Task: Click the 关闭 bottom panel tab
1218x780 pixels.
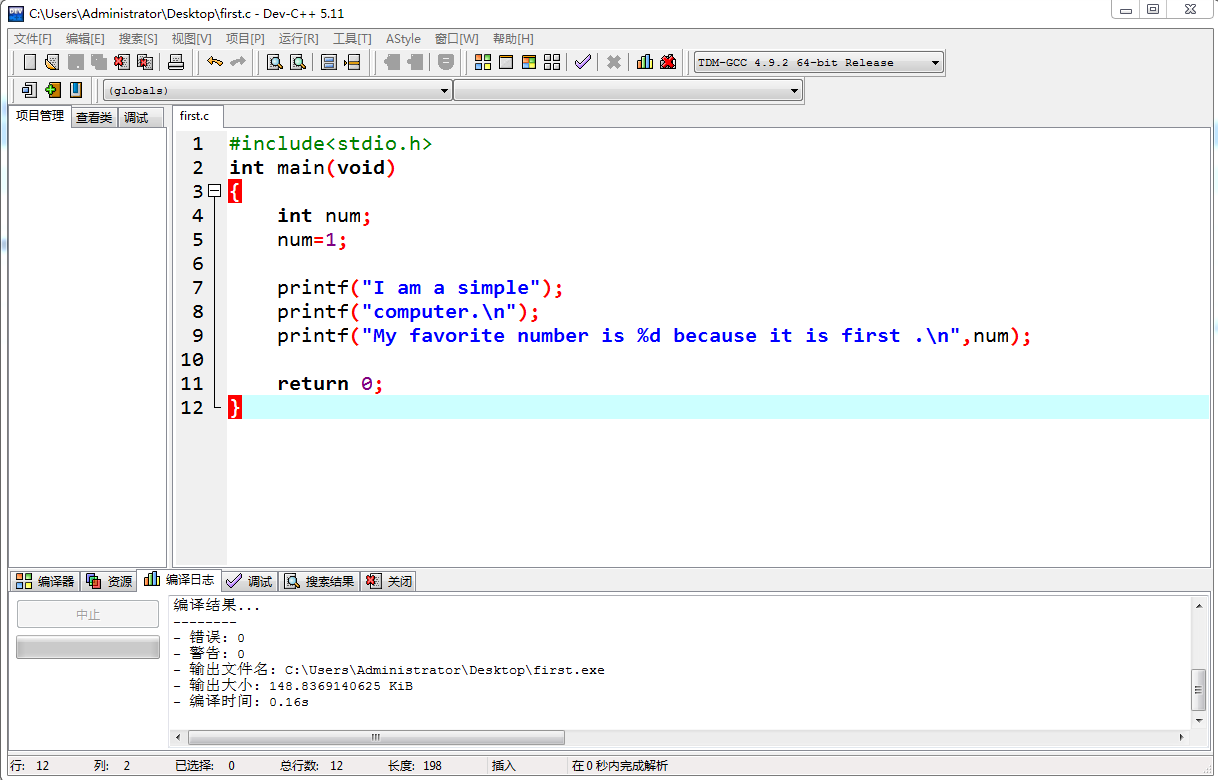Action: coord(388,581)
